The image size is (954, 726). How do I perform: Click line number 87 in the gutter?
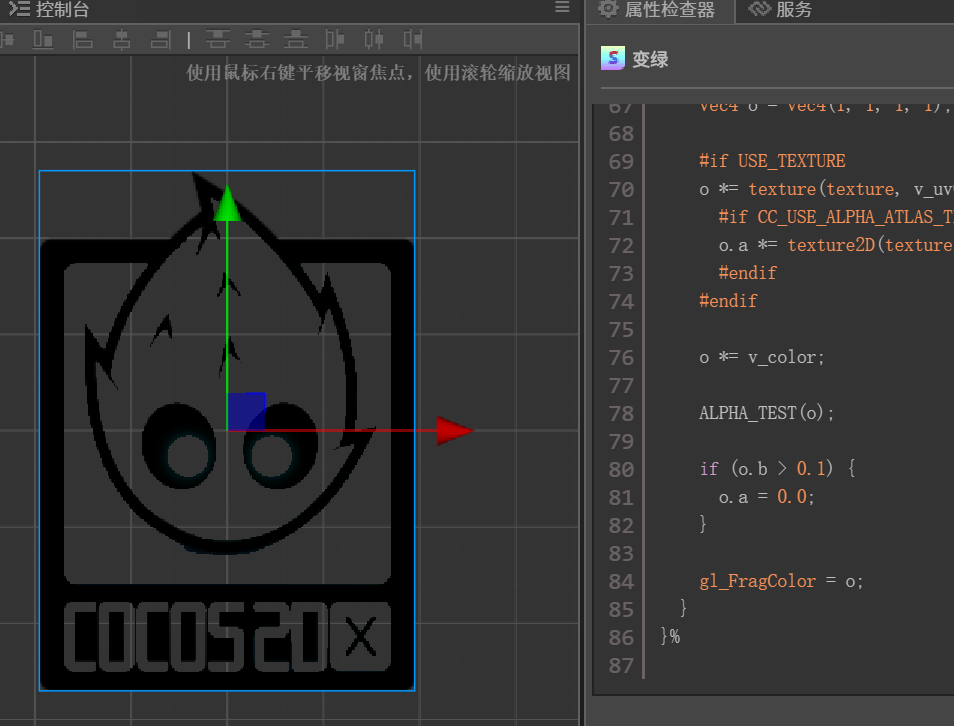pyautogui.click(x=621, y=666)
